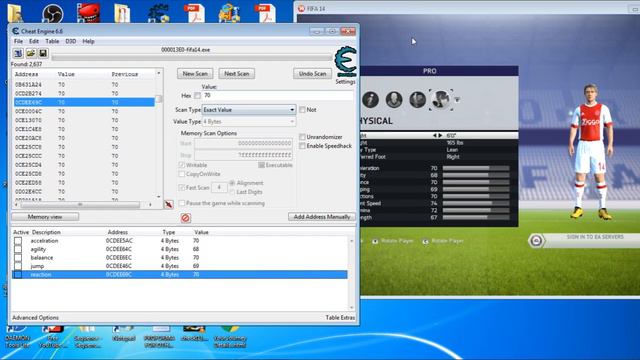
Task: Enable Pause the game while scanning
Action: 182,203
